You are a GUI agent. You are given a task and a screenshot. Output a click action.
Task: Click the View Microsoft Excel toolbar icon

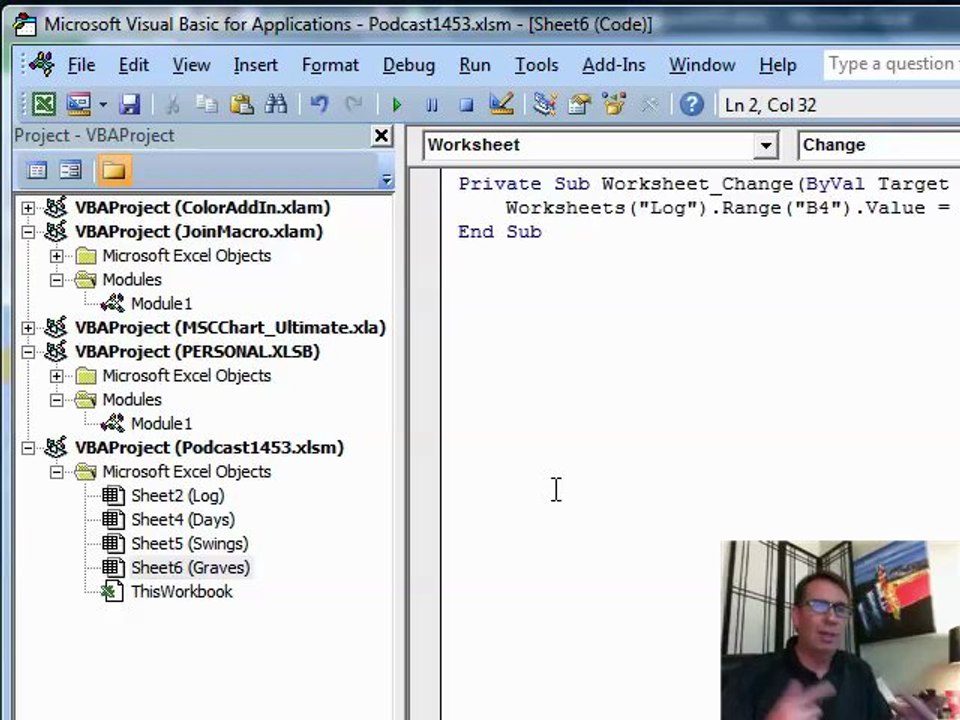[x=43, y=104]
